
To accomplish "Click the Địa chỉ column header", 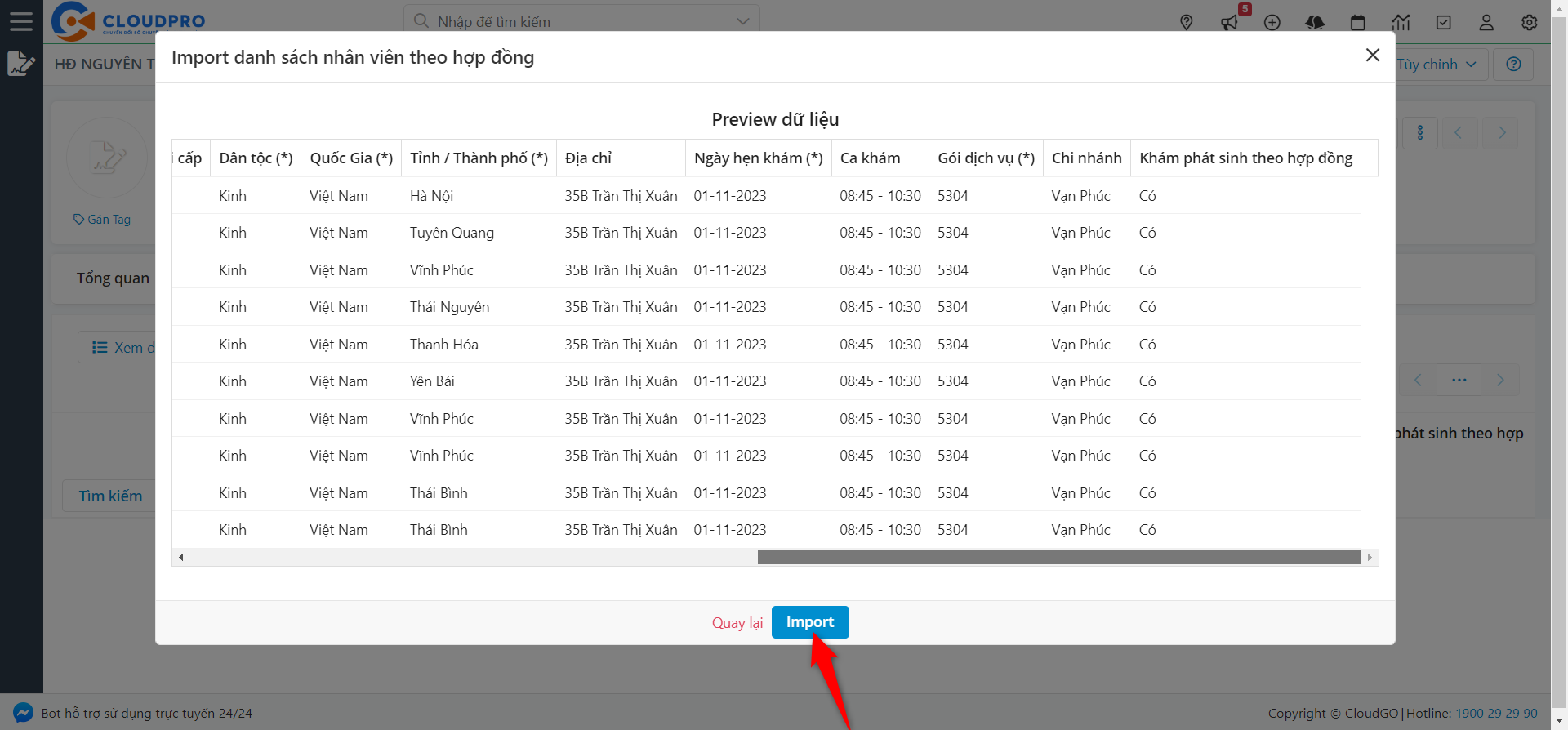I will 621,158.
